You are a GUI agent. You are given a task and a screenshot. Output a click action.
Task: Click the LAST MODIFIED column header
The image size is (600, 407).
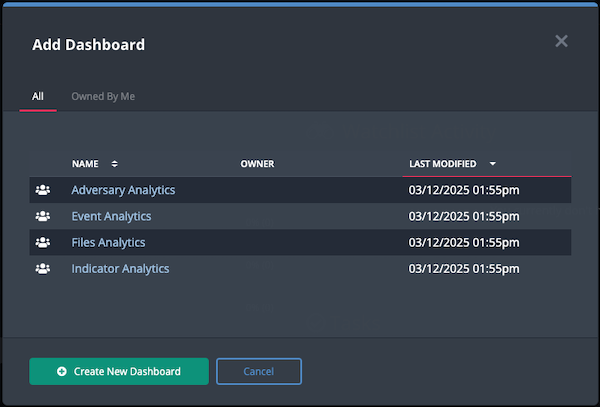[x=443, y=164]
